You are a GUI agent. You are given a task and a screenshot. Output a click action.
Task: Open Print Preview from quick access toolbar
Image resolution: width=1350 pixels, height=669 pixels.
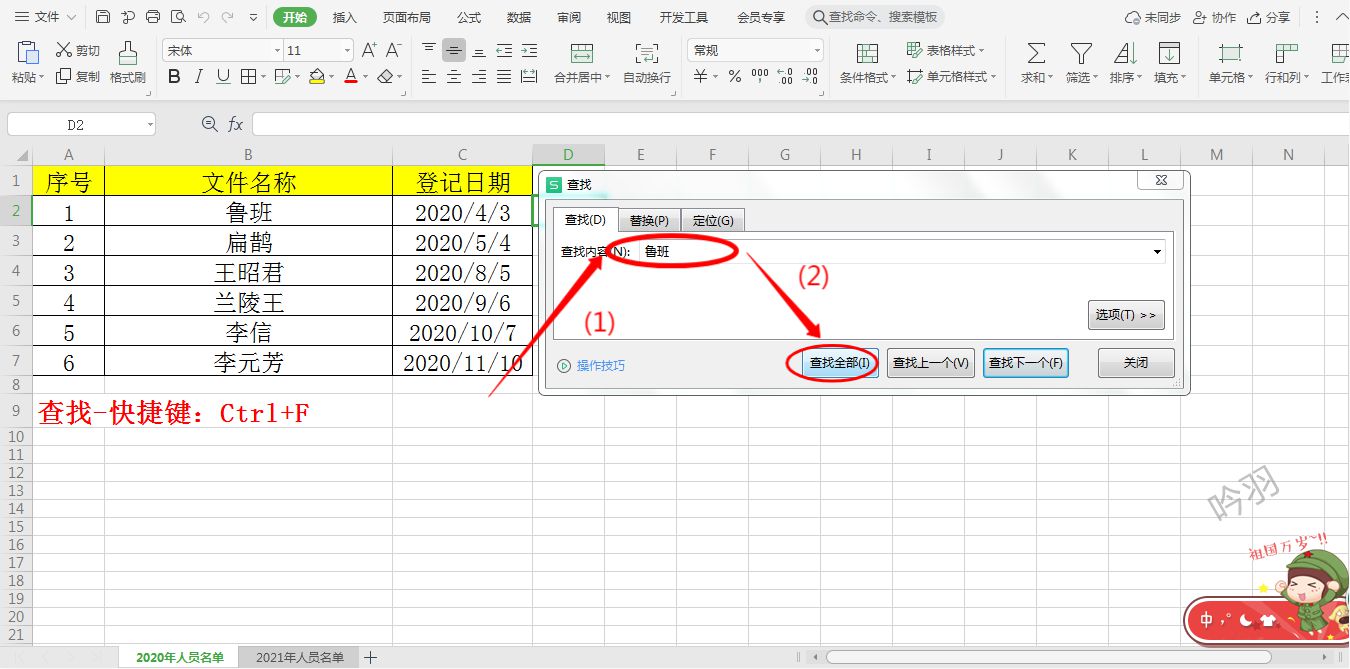178,17
